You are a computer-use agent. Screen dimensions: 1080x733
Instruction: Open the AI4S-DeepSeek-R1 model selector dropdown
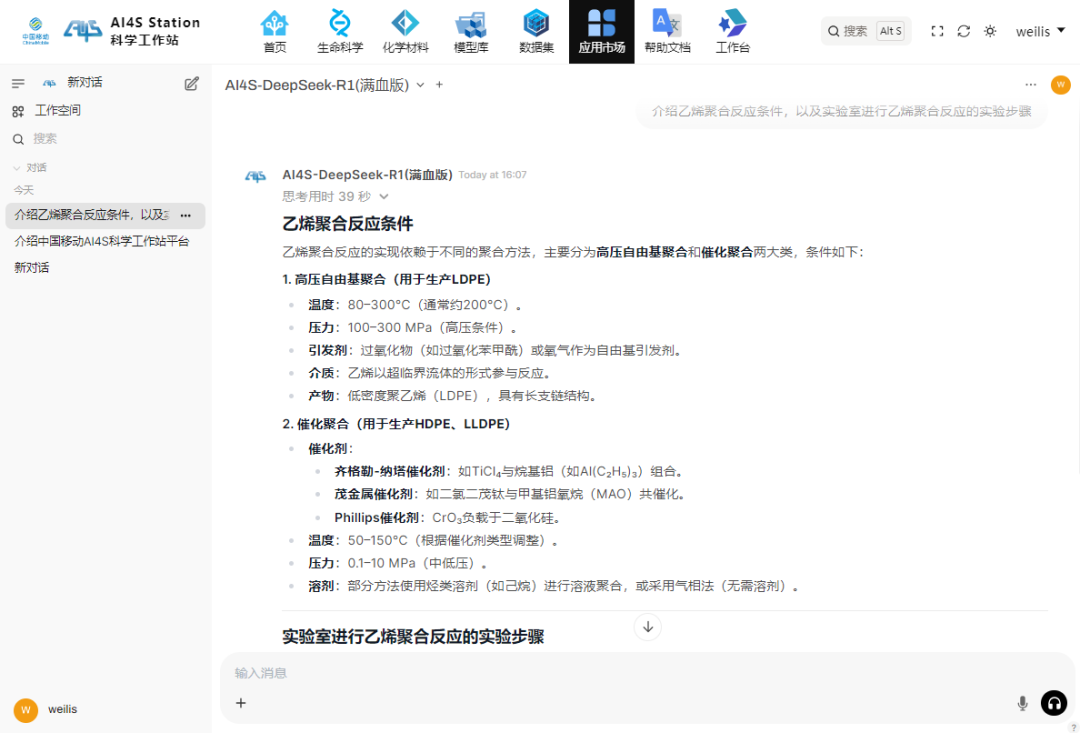point(324,85)
